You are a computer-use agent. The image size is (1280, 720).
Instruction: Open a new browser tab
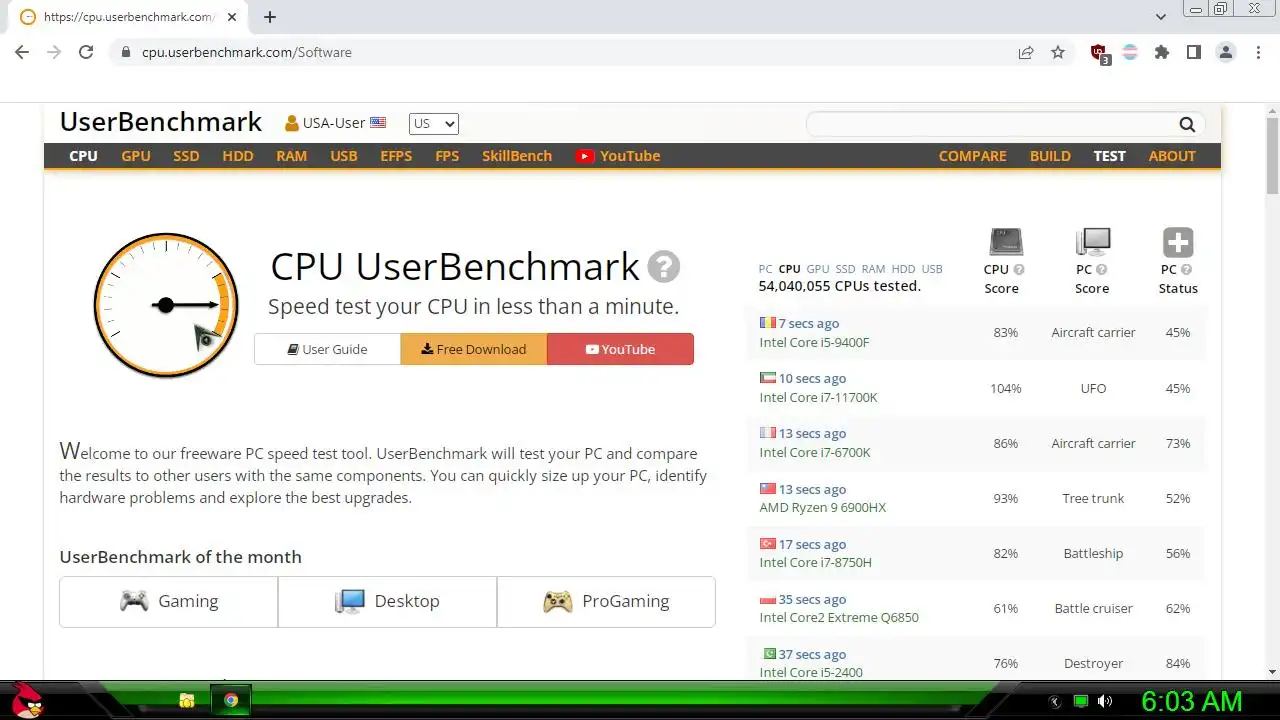[270, 17]
